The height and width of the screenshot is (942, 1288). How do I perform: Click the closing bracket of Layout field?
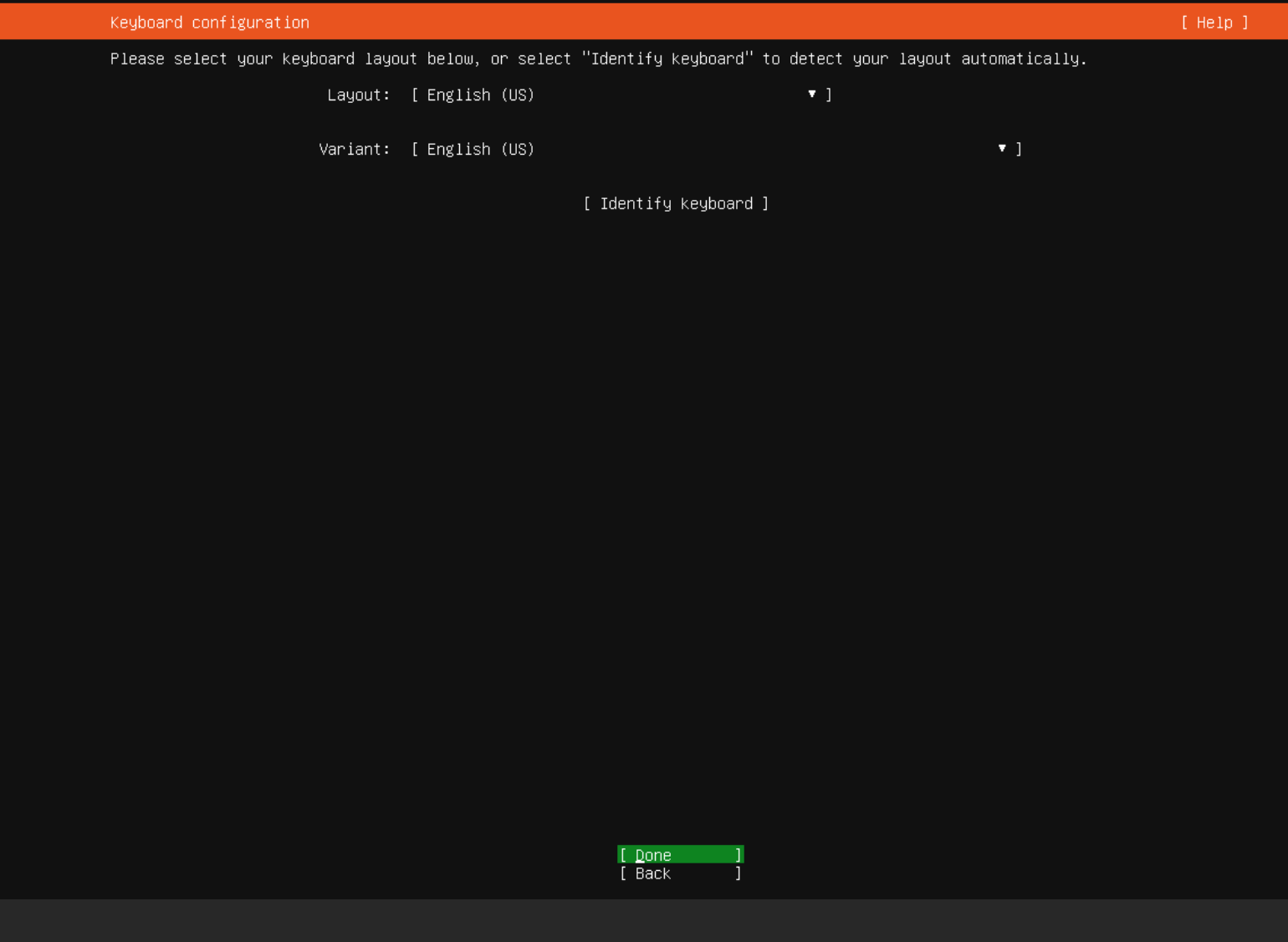(x=829, y=95)
